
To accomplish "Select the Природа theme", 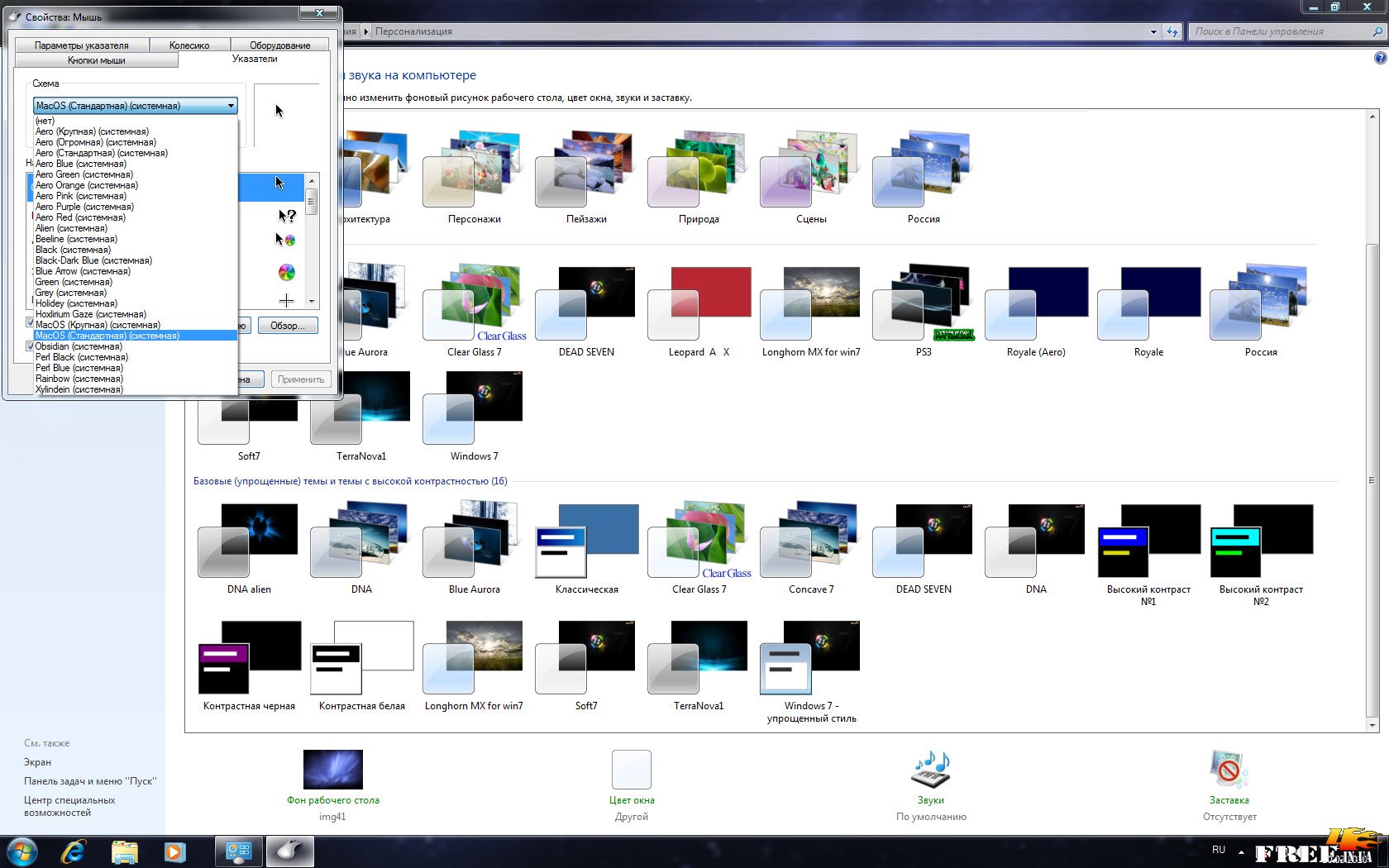I will 699,178.
